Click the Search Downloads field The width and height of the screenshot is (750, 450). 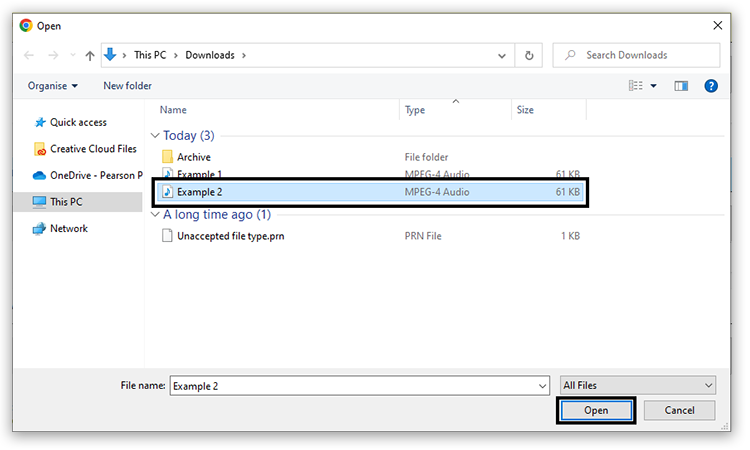coord(640,55)
